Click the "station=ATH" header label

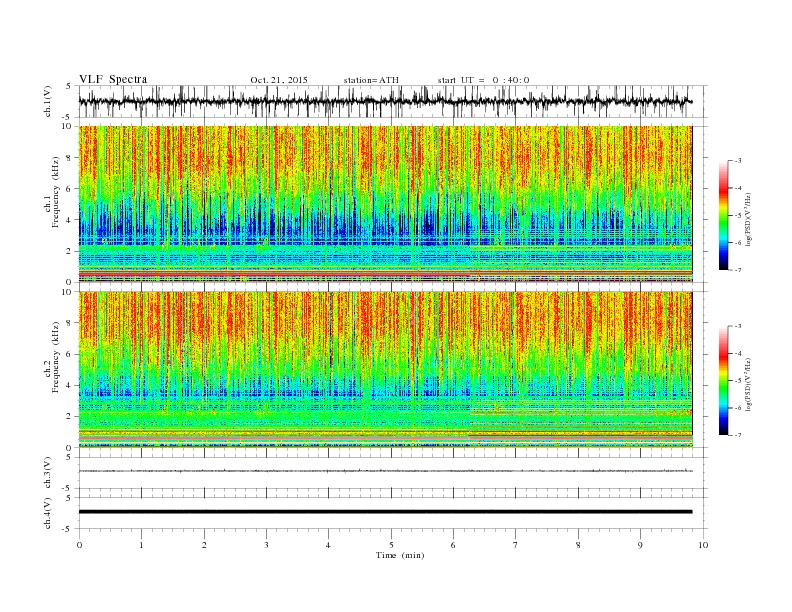[x=371, y=80]
